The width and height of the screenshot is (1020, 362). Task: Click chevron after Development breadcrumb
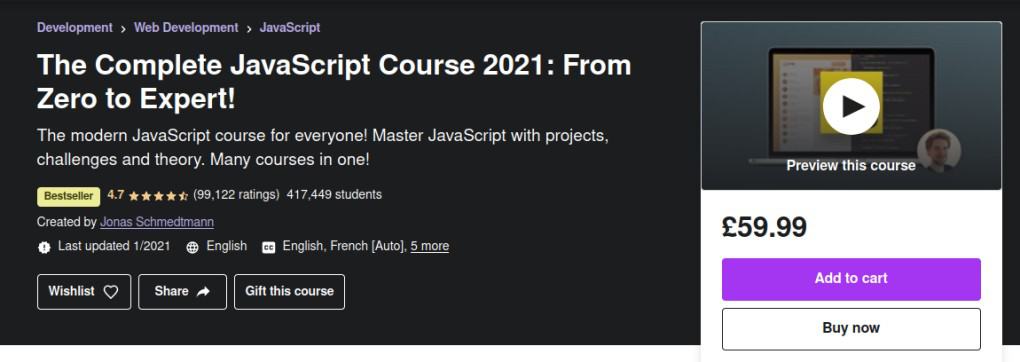123,28
